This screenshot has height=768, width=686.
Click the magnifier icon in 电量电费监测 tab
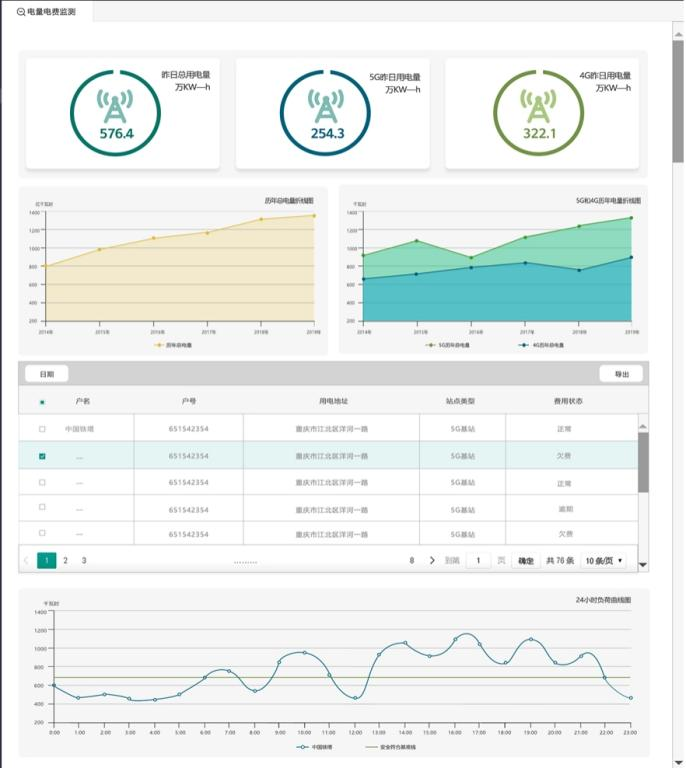tap(20, 11)
